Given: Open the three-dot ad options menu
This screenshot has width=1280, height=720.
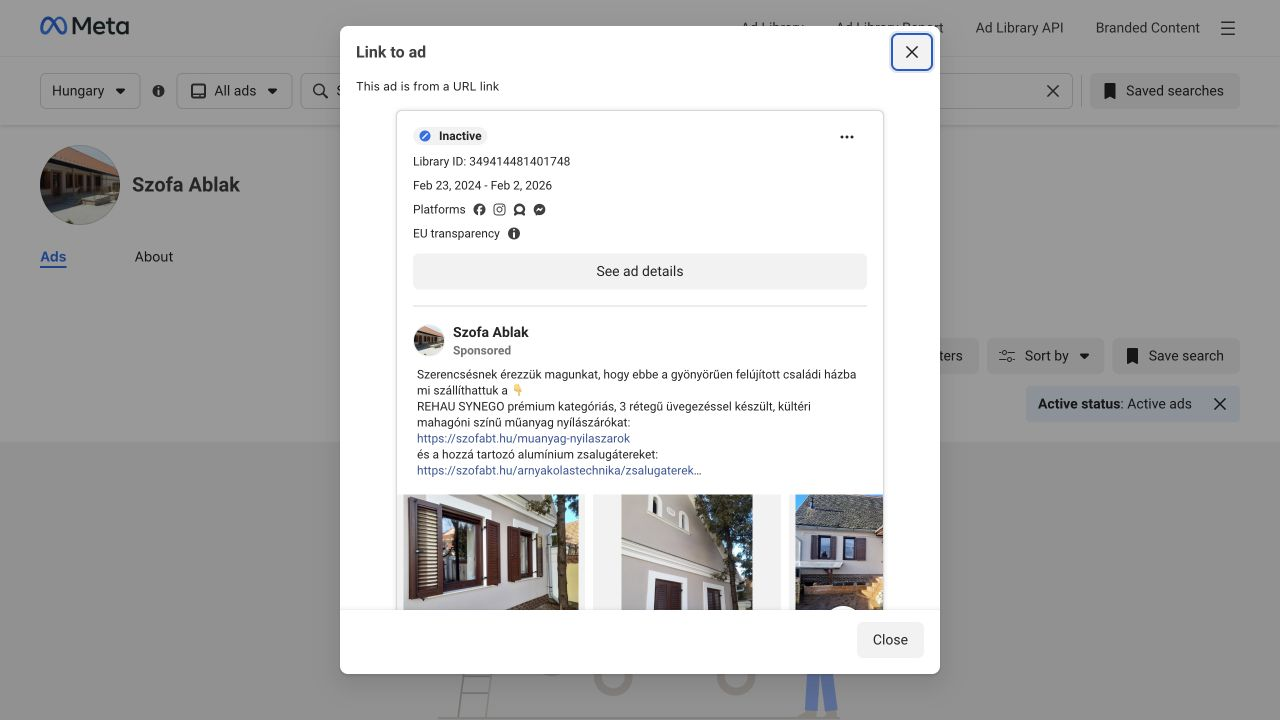Looking at the screenshot, I should tap(847, 137).
